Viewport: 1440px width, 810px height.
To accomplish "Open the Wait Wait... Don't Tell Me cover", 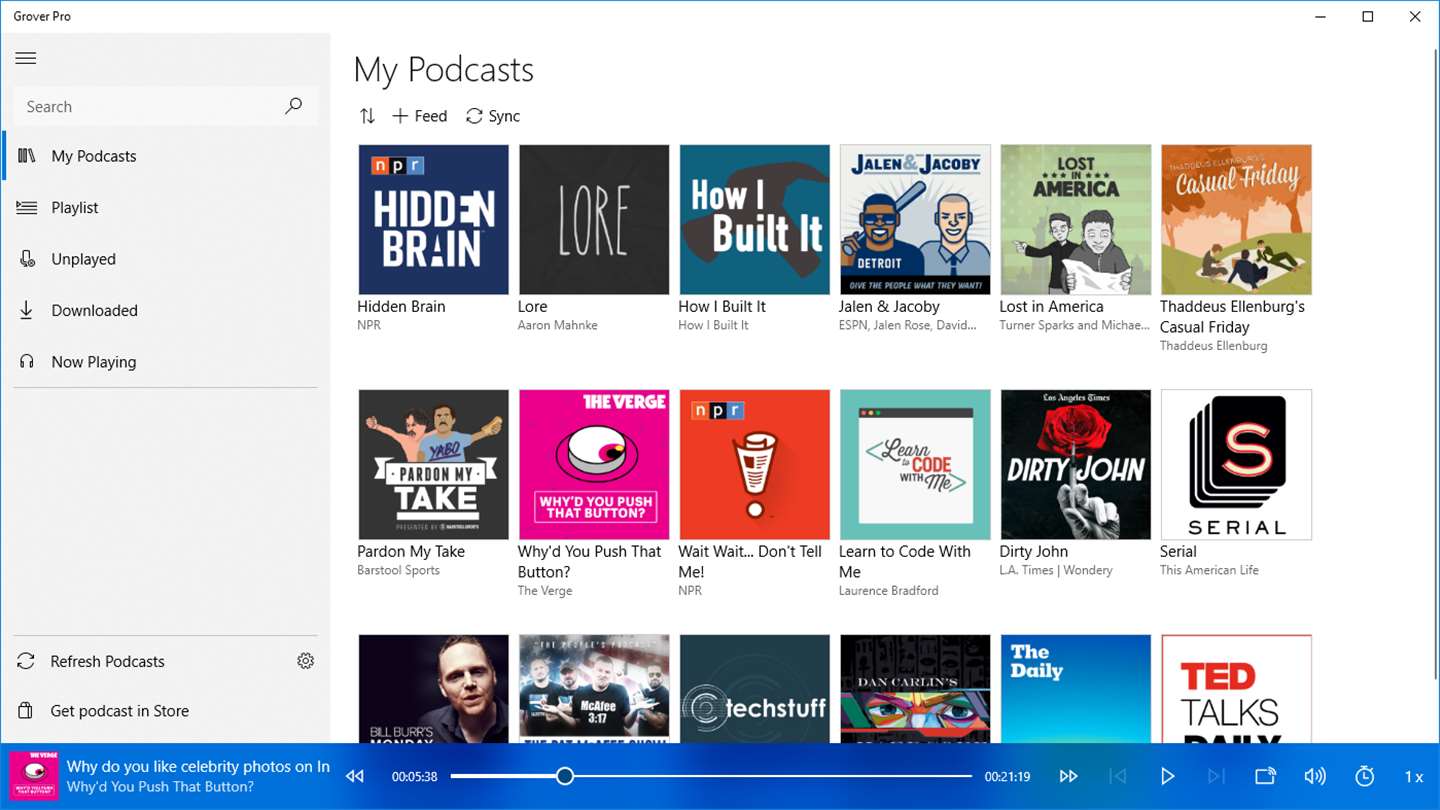I will 755,465.
